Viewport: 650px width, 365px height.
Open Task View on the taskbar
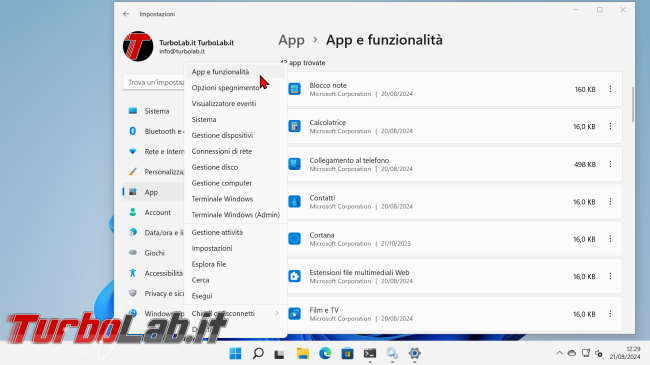click(x=280, y=353)
